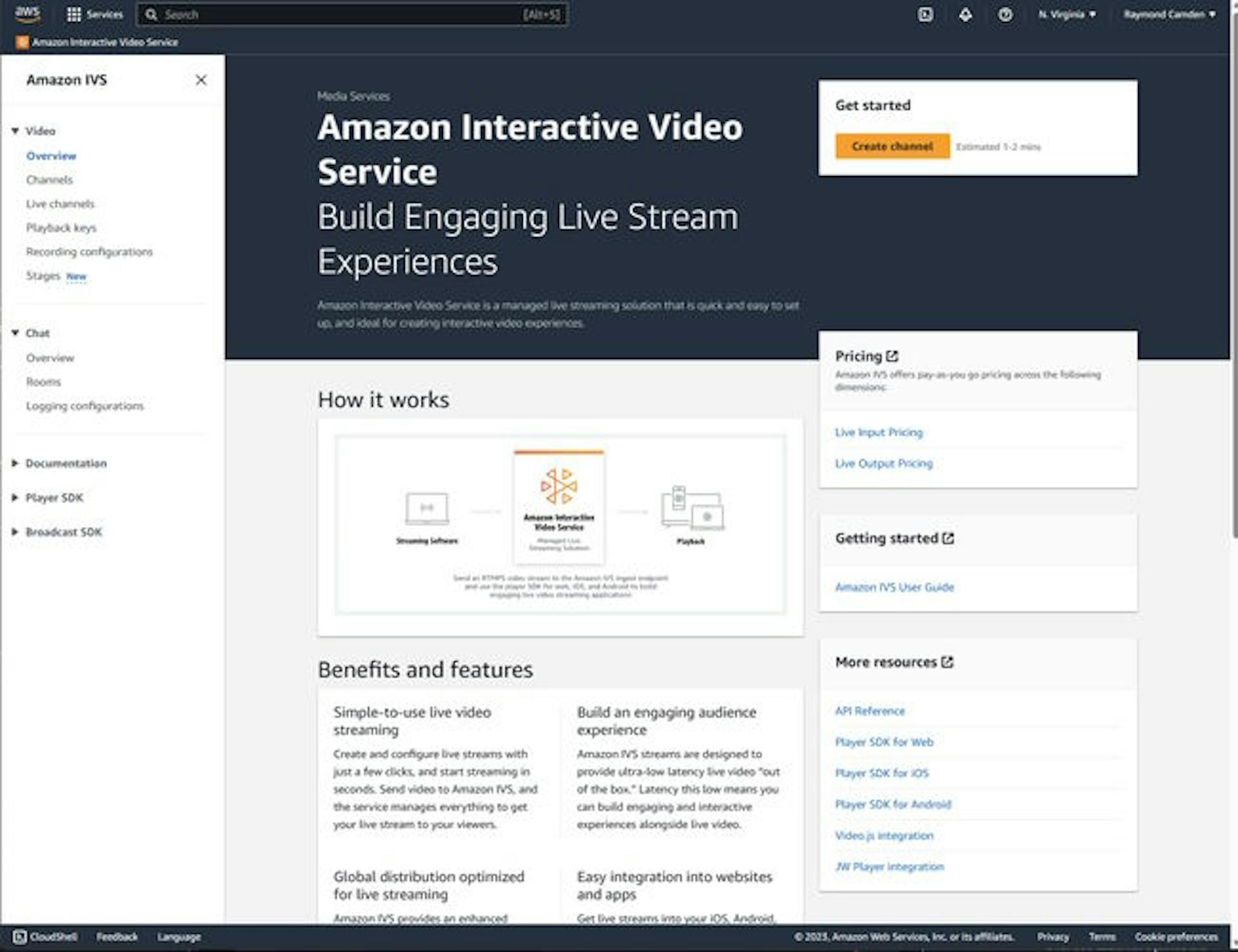The height and width of the screenshot is (952, 1238).
Task: Open Recording configurations in the sidebar
Action: click(90, 251)
